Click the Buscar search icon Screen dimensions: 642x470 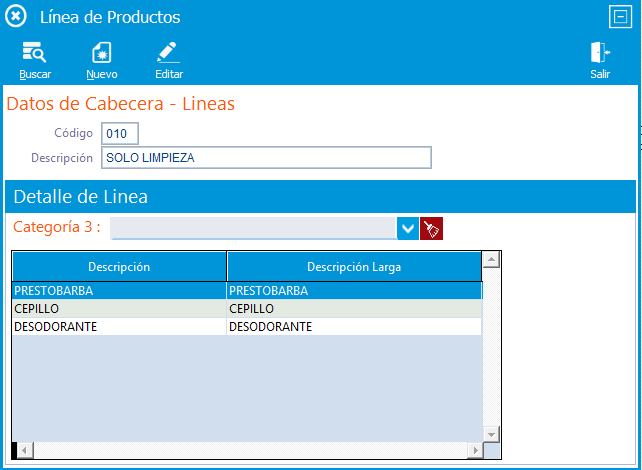[34, 52]
